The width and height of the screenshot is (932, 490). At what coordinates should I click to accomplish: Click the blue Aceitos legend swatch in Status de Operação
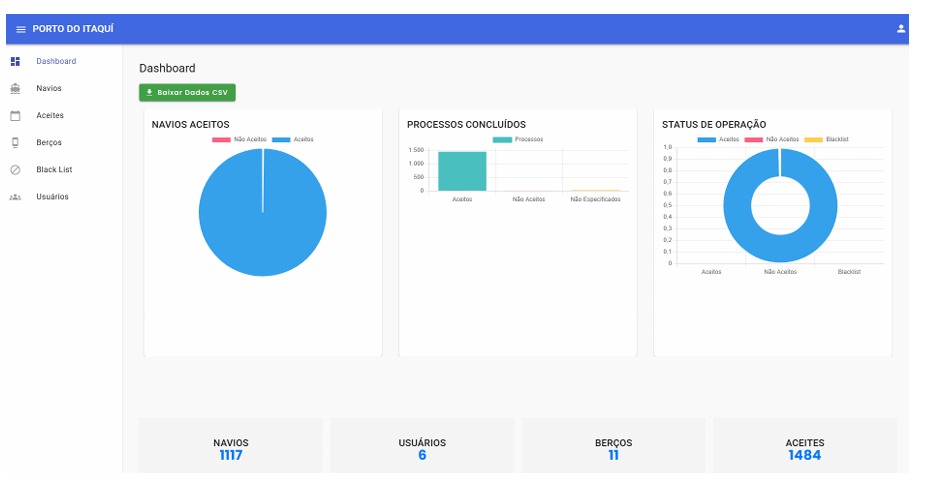[x=706, y=140]
